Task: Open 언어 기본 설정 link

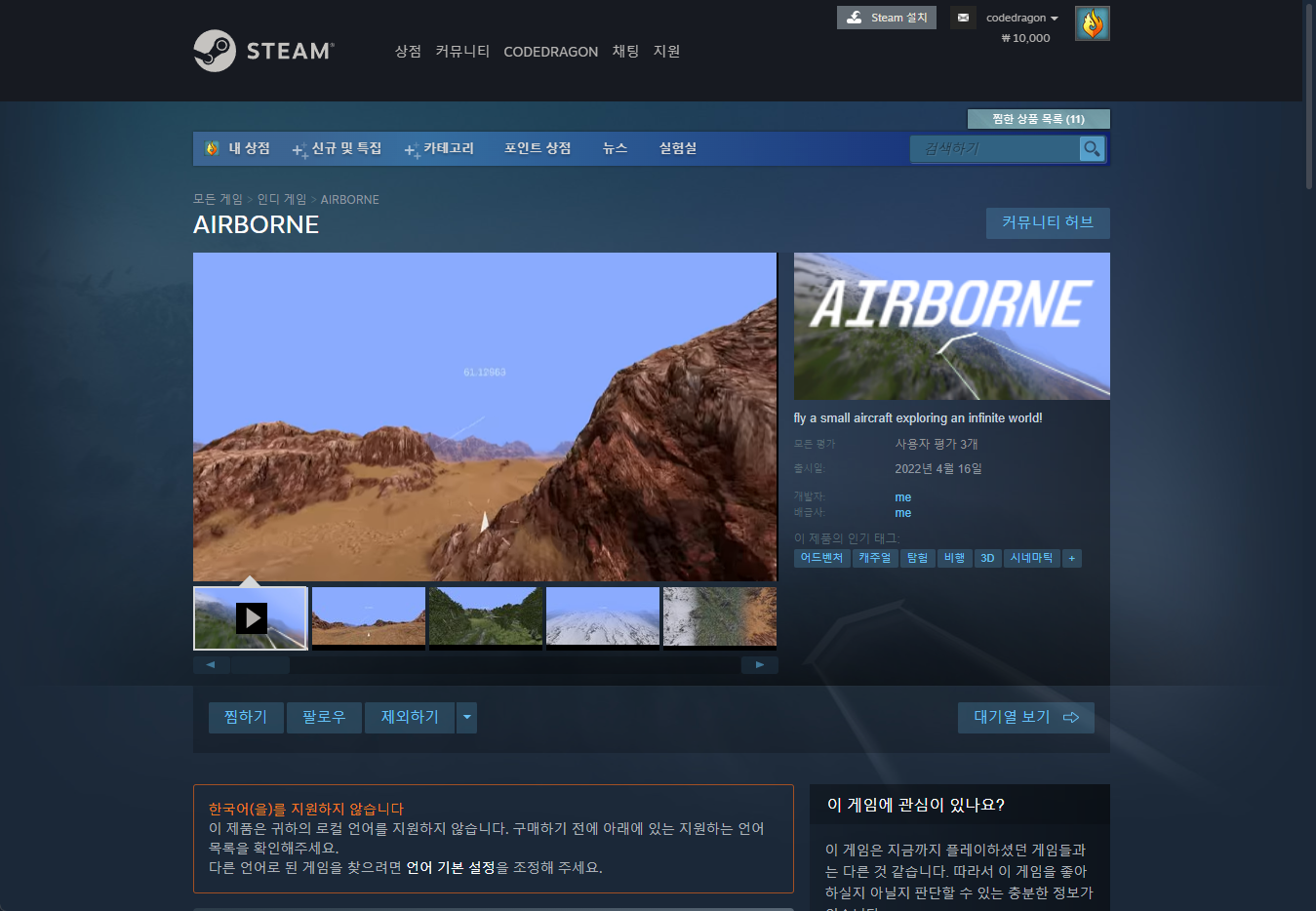Action: [451, 867]
